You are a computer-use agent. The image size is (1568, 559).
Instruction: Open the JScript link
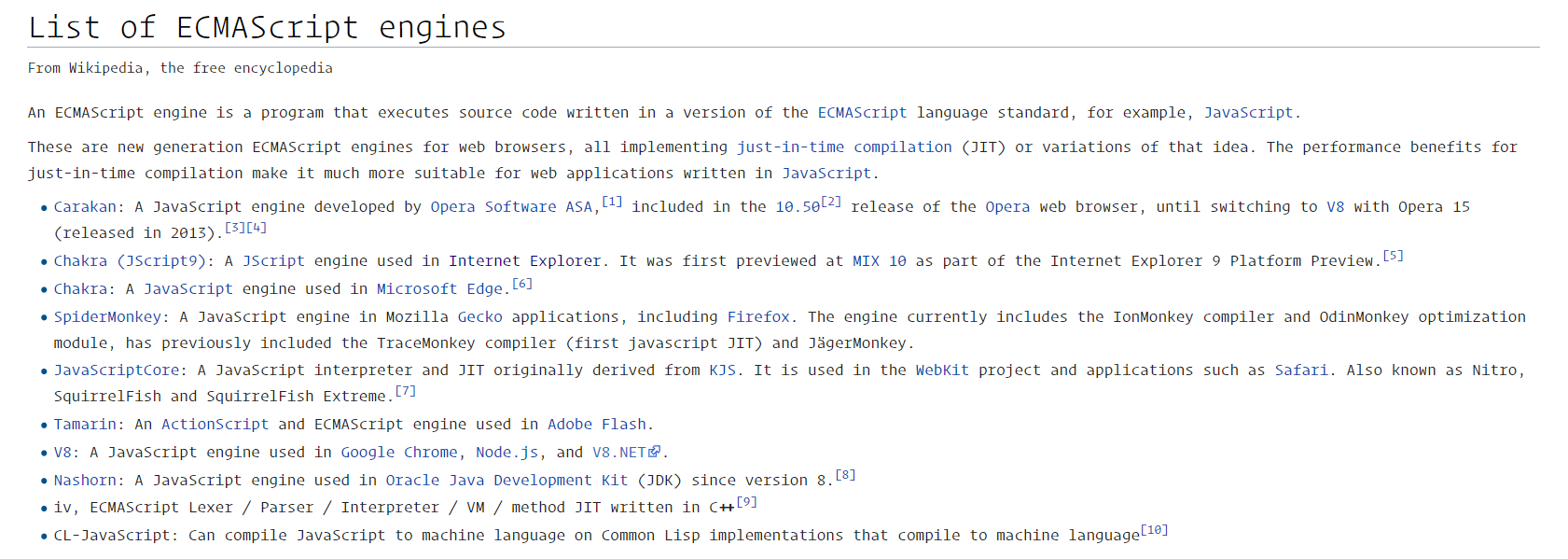[x=273, y=261]
